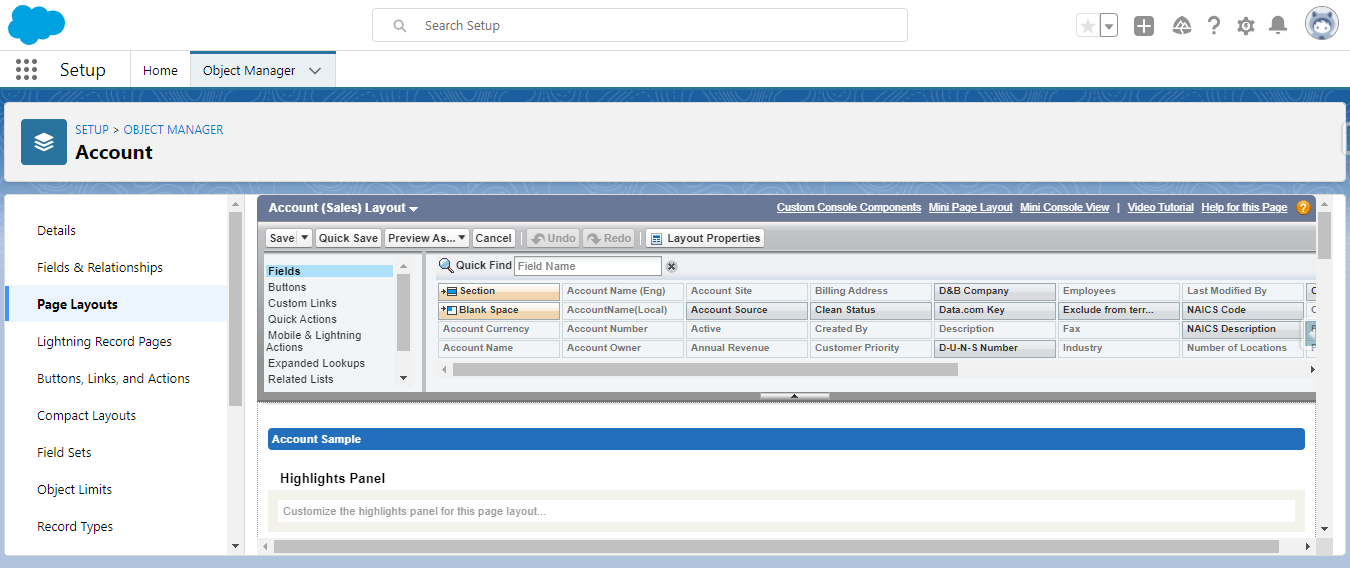Open the Setup gear menu
The width and height of the screenshot is (1350, 568).
pos(1245,26)
